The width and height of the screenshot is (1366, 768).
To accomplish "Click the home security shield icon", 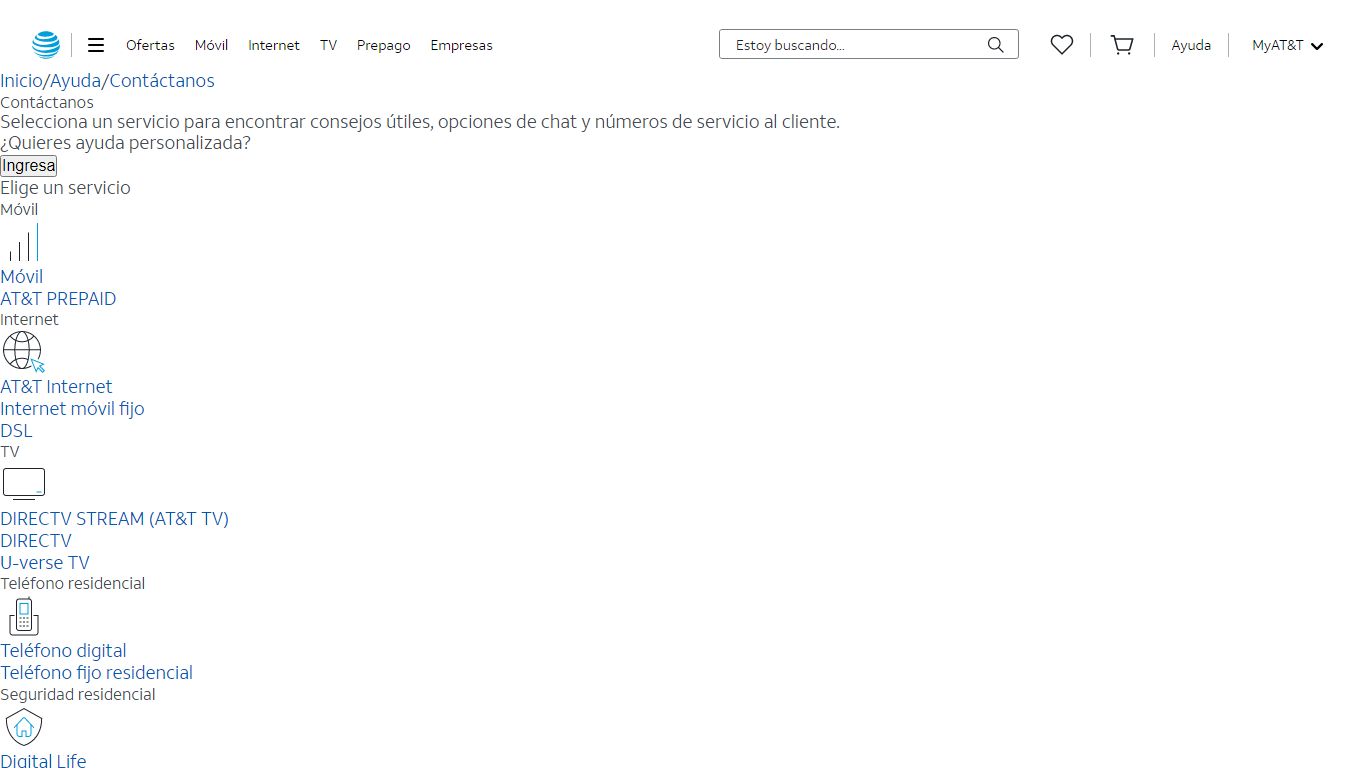I will click(24, 727).
